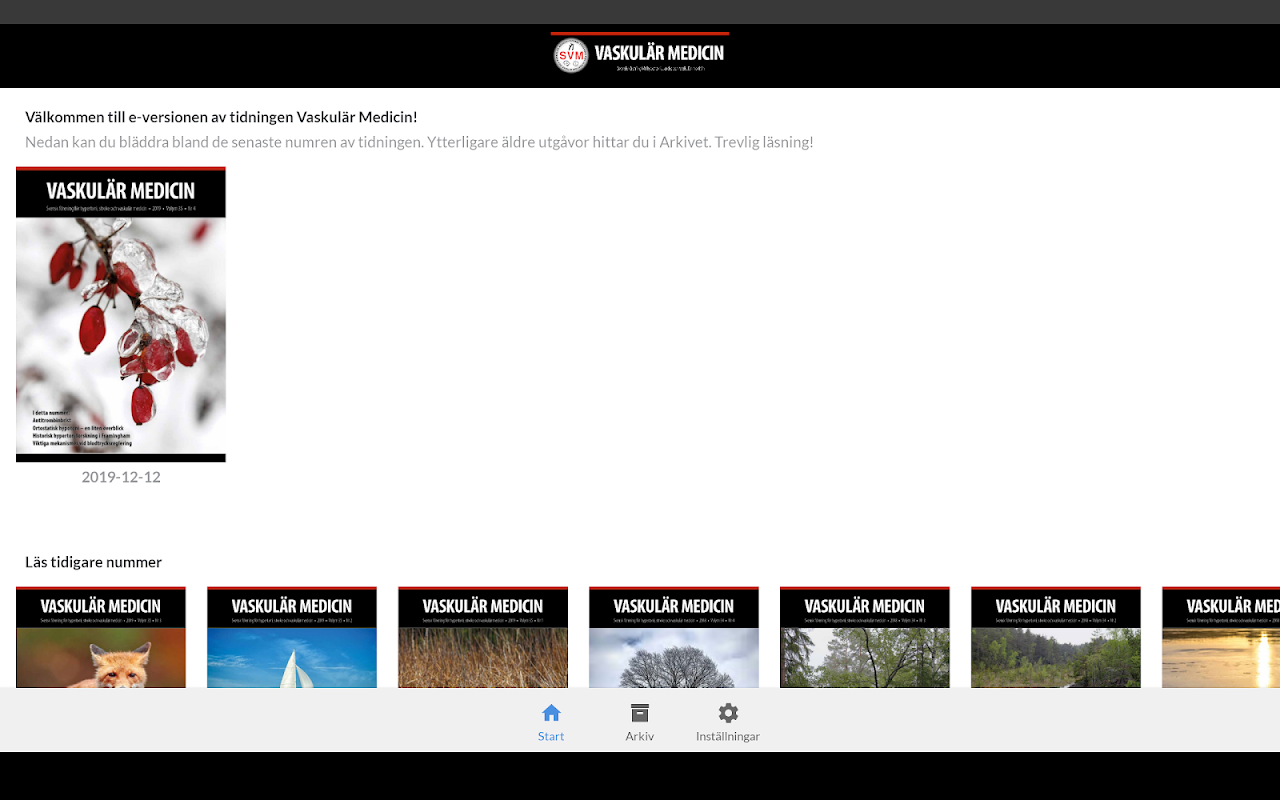Click the 'Nedan kan du bläddra' description text

(419, 142)
